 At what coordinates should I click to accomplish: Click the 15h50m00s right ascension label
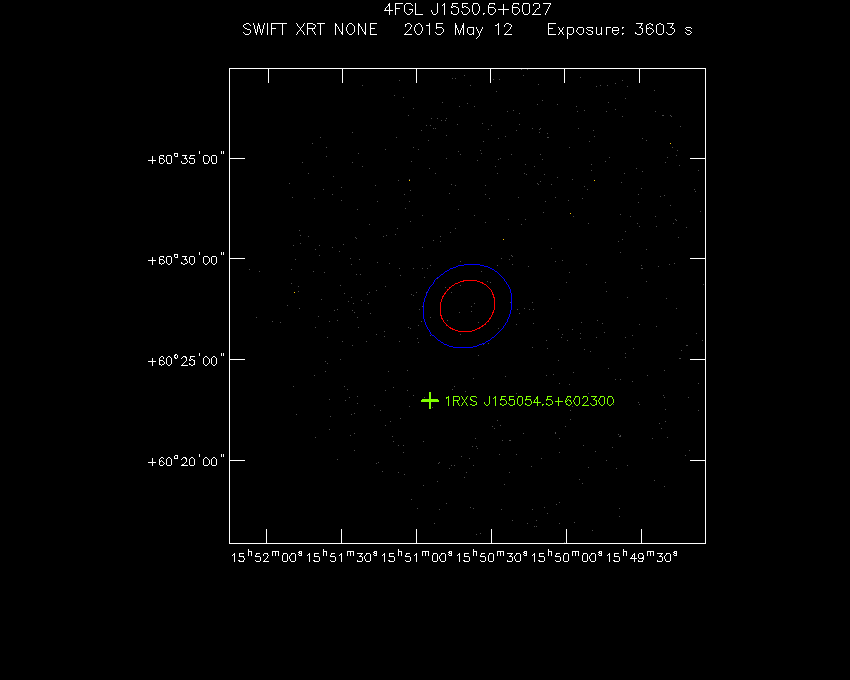pos(566,557)
